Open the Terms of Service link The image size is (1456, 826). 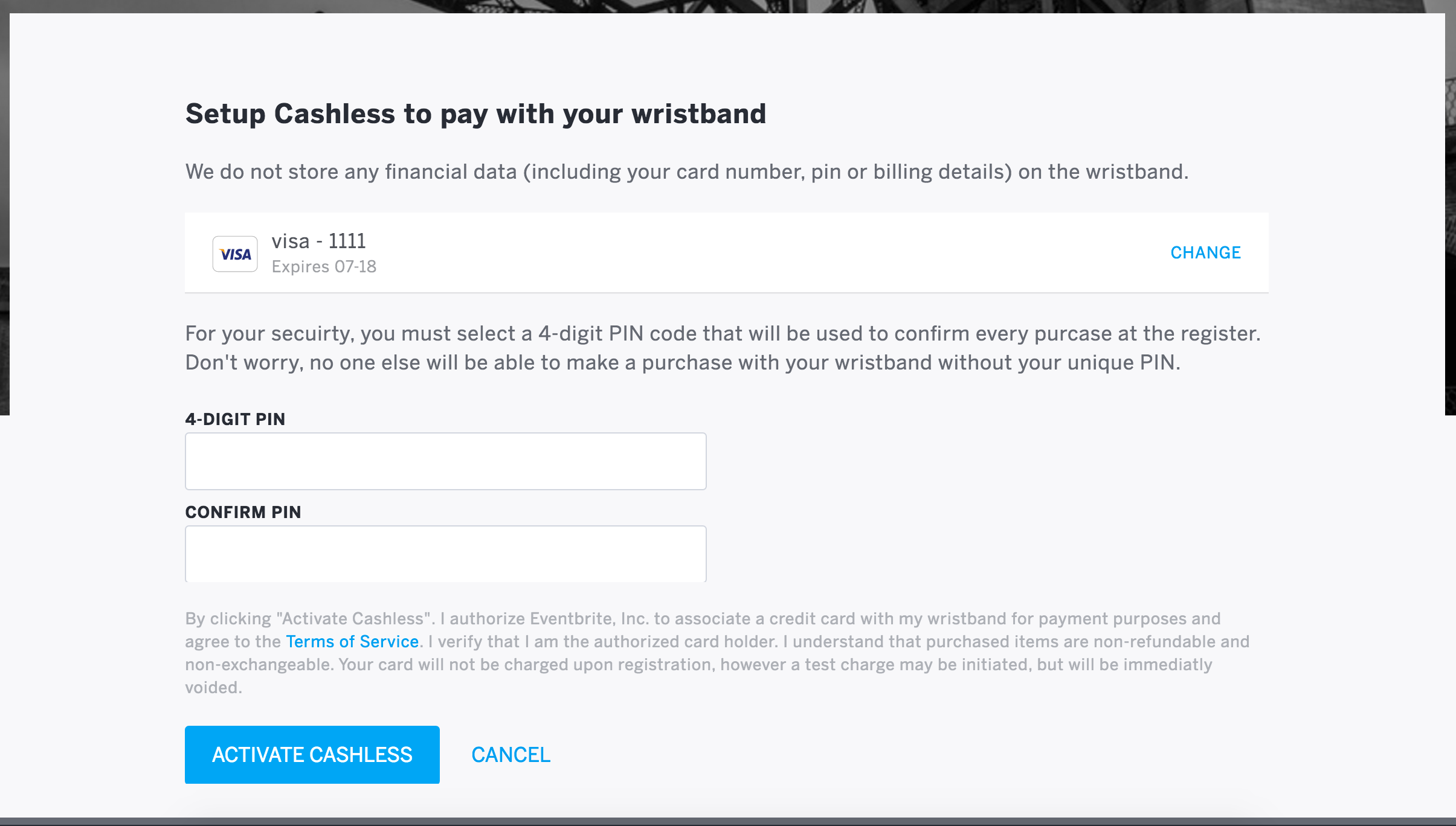[352, 641]
